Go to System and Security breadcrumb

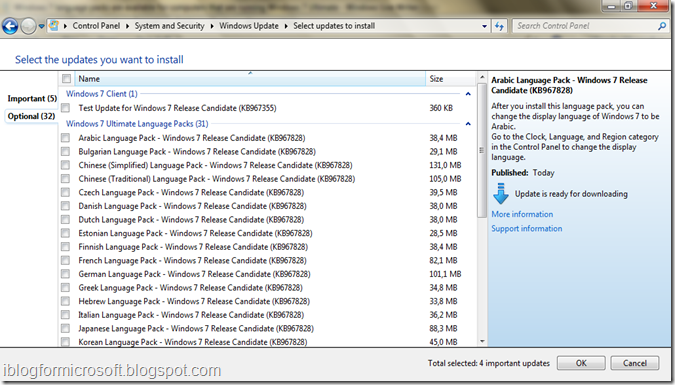click(169, 26)
